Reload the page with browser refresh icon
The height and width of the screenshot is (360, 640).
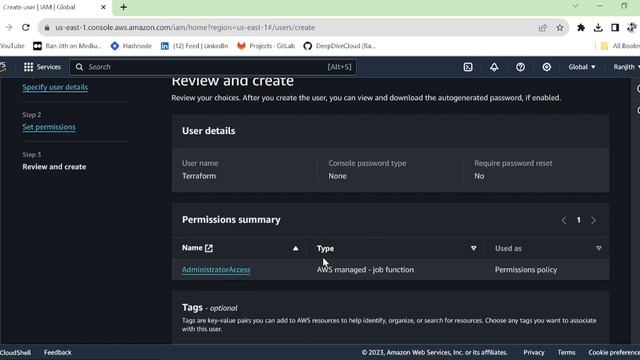(26, 27)
